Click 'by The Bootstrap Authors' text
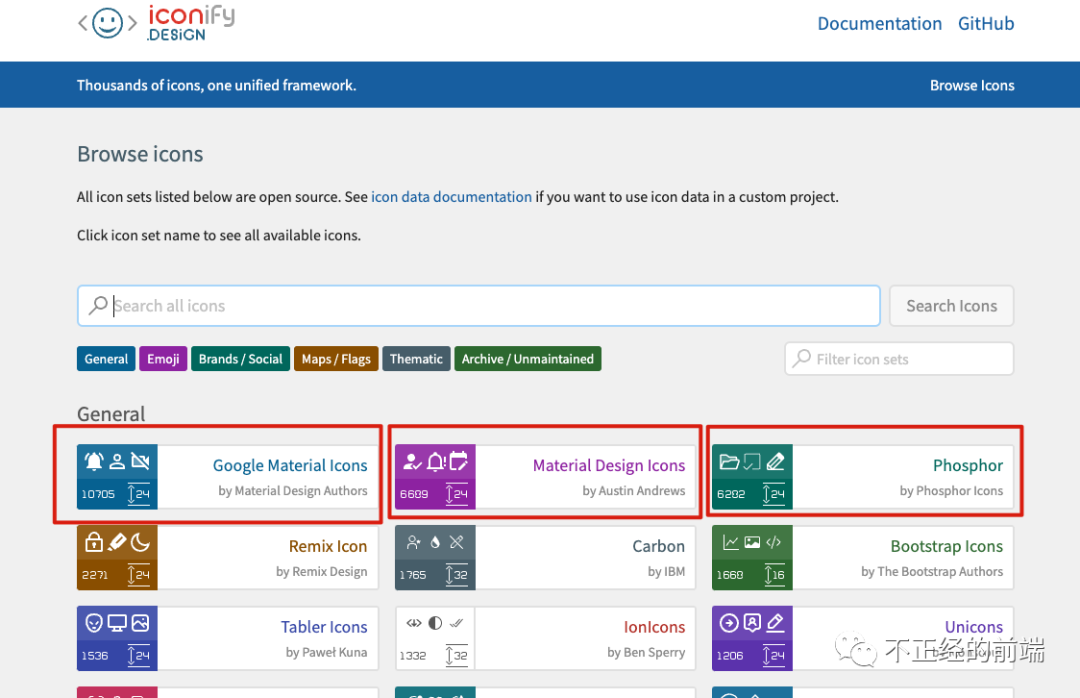This screenshot has width=1080, height=698. (x=932, y=571)
